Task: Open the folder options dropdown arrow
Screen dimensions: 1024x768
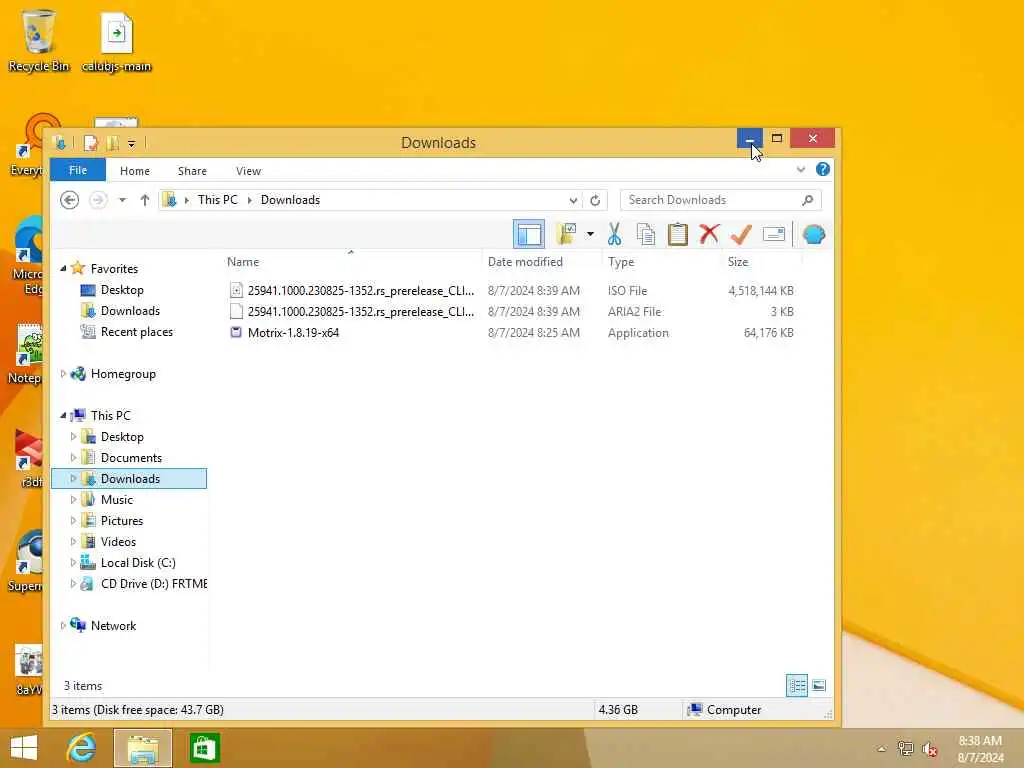Action: [x=590, y=234]
